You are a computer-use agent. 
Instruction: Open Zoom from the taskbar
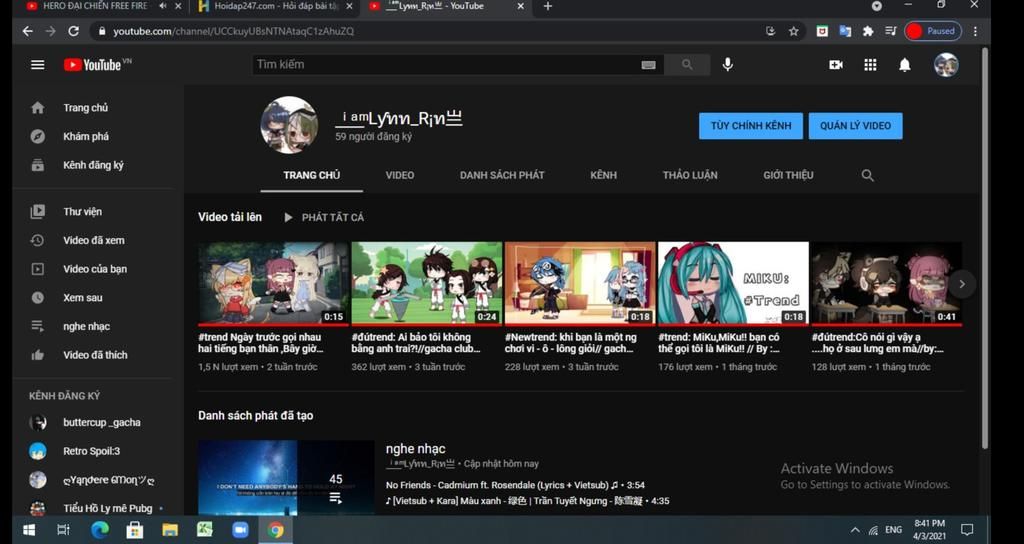tap(240, 530)
